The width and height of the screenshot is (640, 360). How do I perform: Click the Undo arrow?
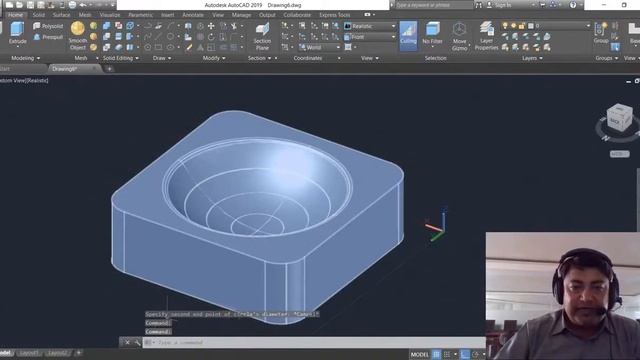pos(83,5)
